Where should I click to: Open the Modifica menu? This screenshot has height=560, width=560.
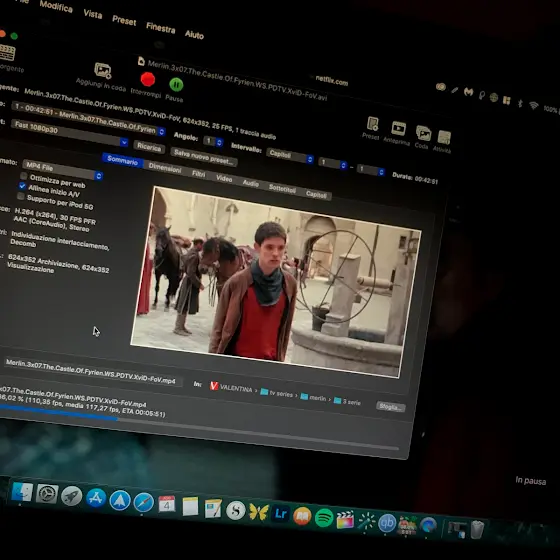(56, 6)
